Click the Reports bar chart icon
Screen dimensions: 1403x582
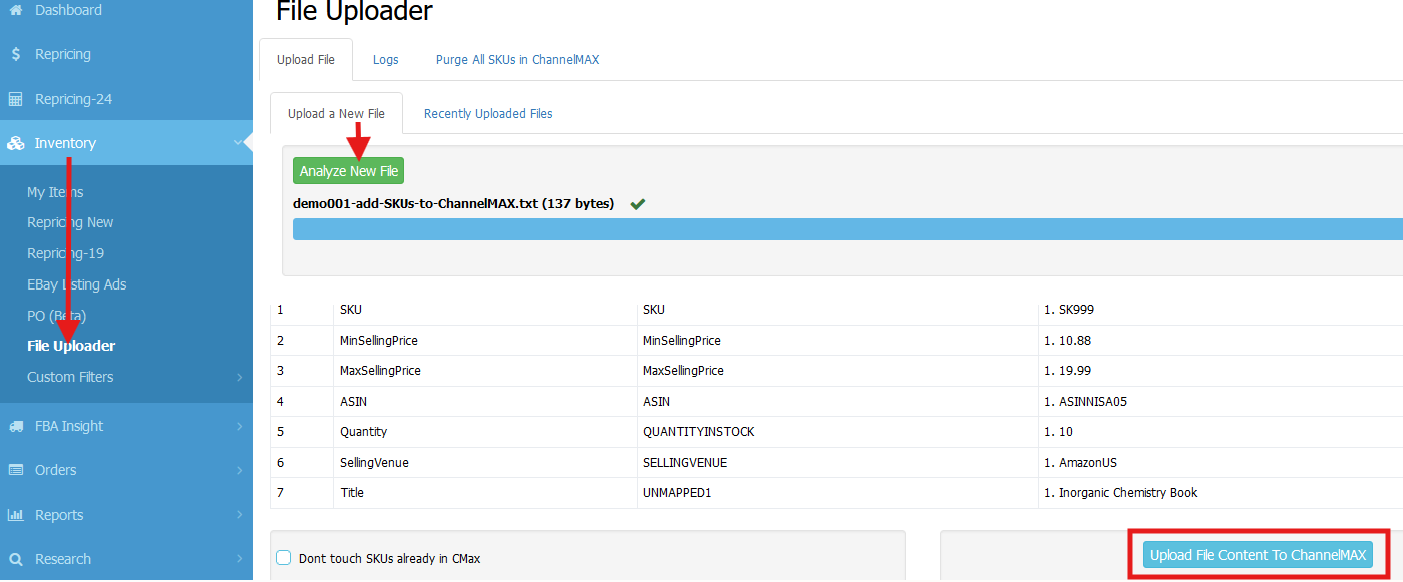point(16,515)
